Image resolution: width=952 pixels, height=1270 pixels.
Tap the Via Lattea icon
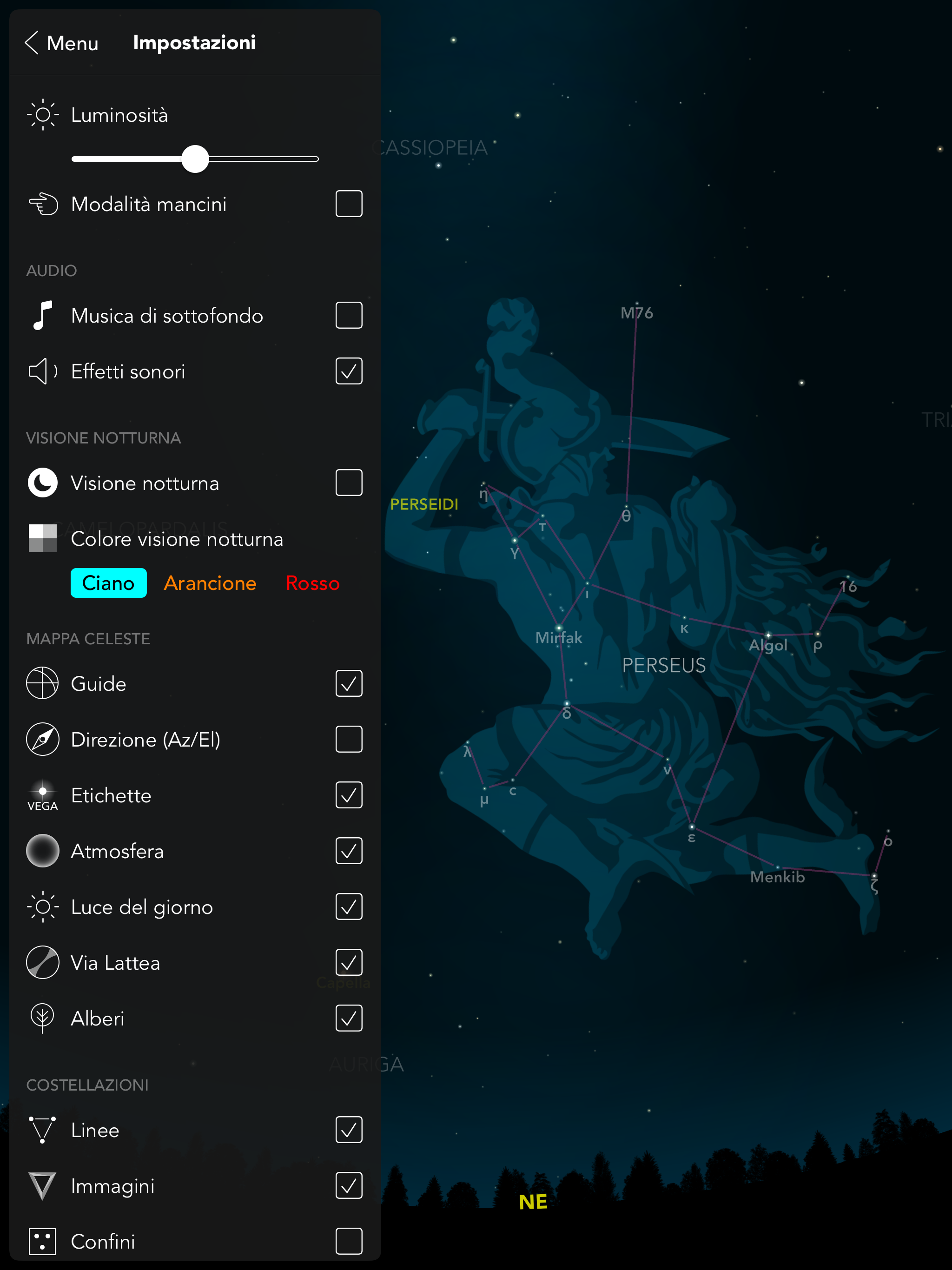pos(42,962)
